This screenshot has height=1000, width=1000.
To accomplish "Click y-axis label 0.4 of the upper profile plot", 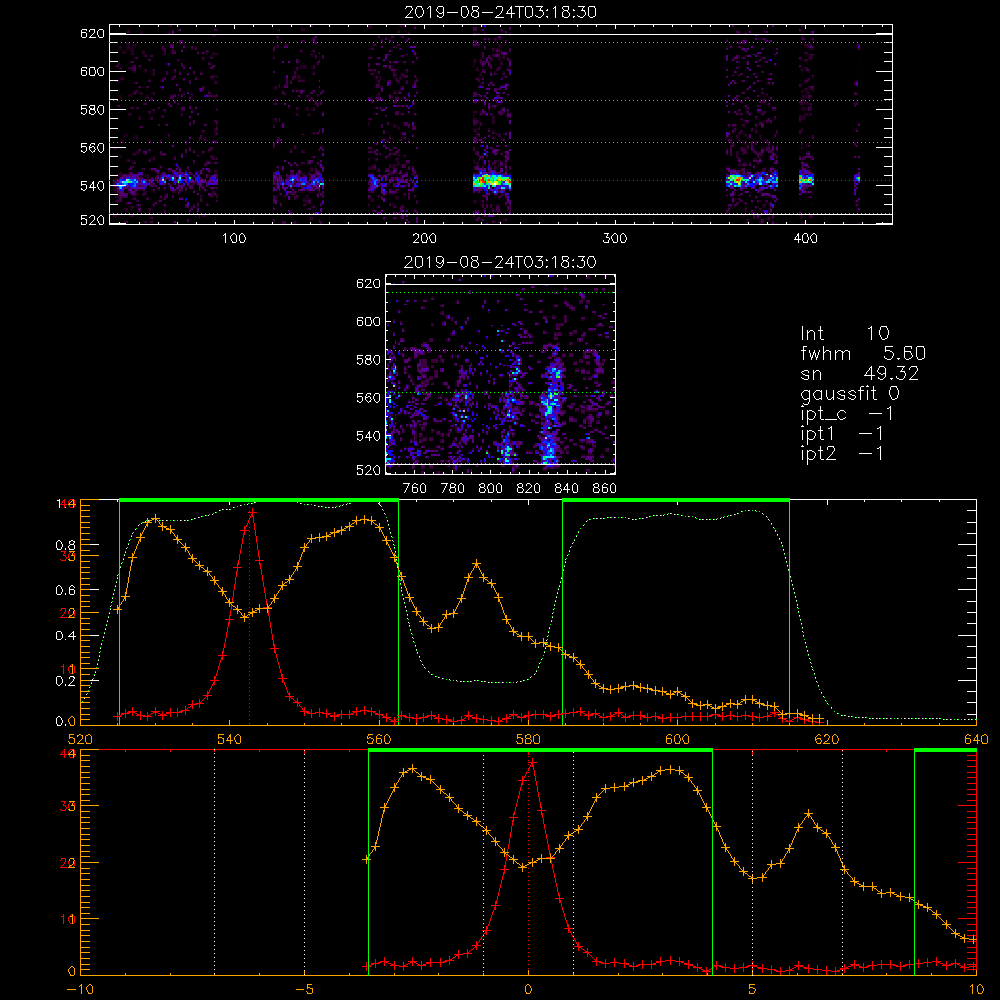I will coord(65,636).
